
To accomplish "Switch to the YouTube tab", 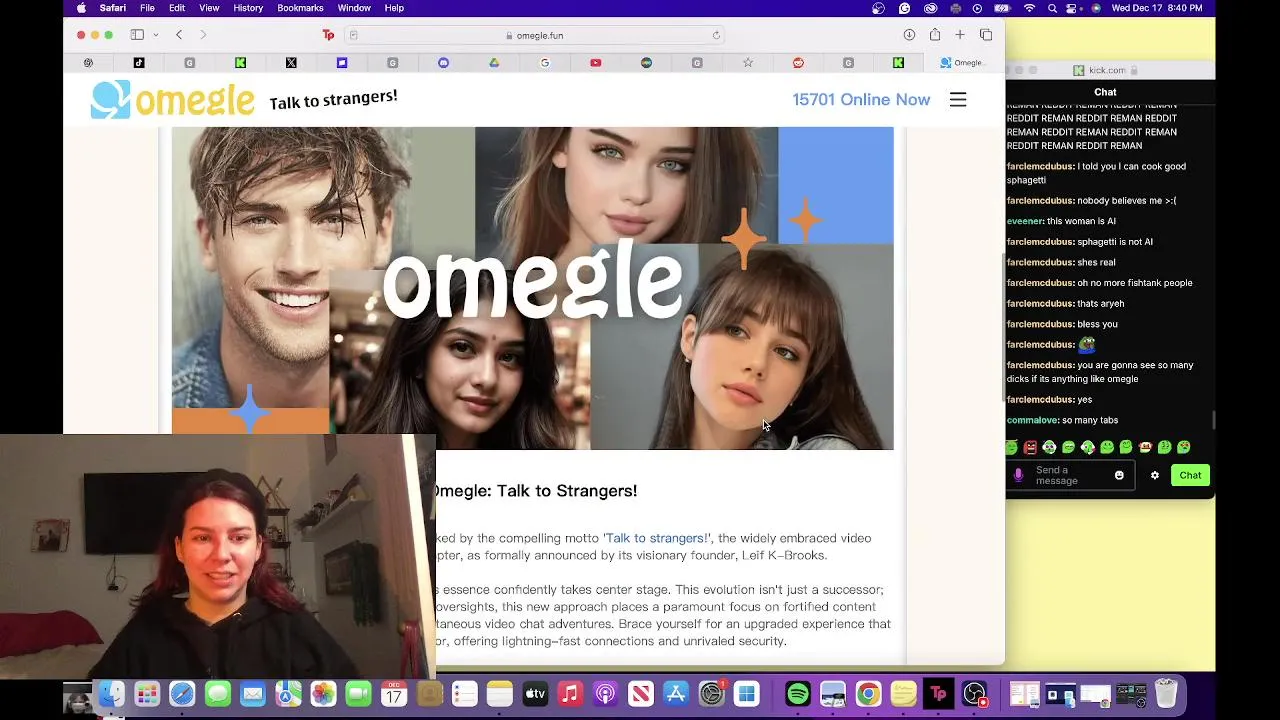I will pyautogui.click(x=595, y=63).
